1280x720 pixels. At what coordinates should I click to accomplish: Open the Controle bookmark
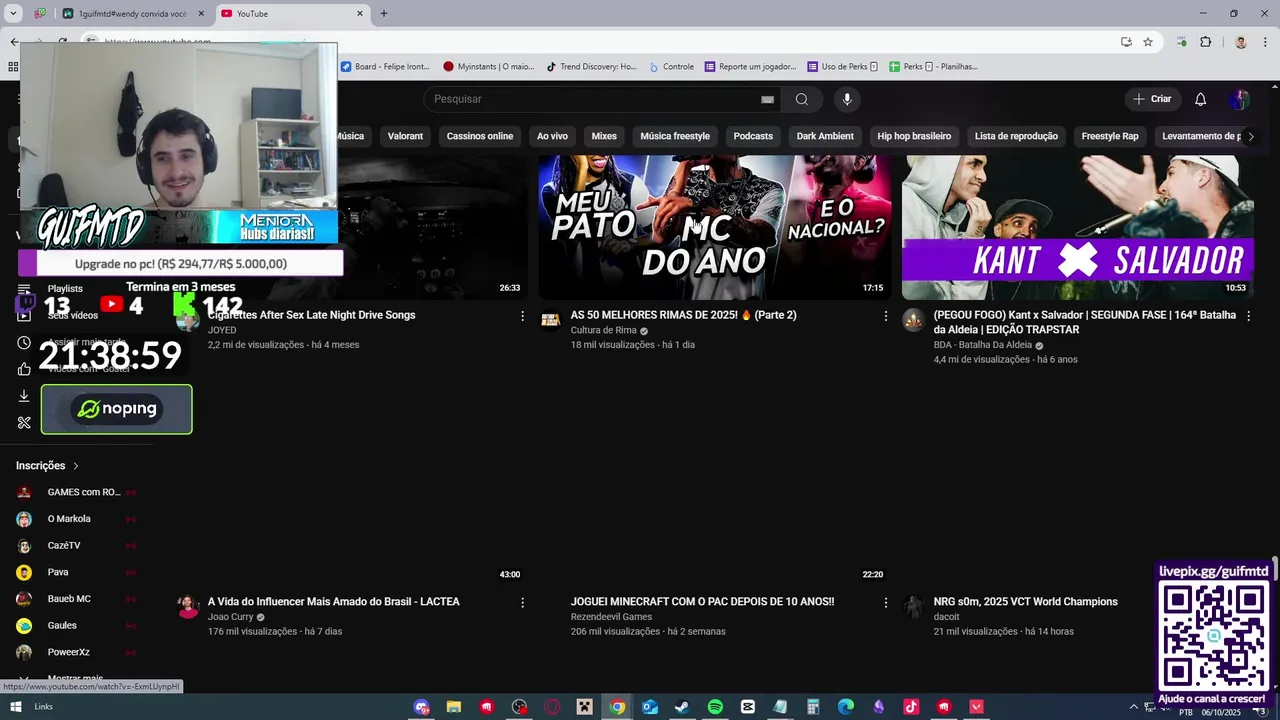tap(671, 67)
